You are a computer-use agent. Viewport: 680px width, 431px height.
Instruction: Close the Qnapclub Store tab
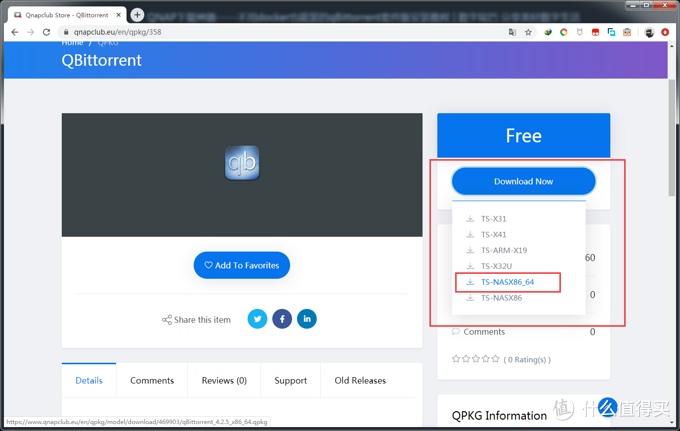pos(118,15)
